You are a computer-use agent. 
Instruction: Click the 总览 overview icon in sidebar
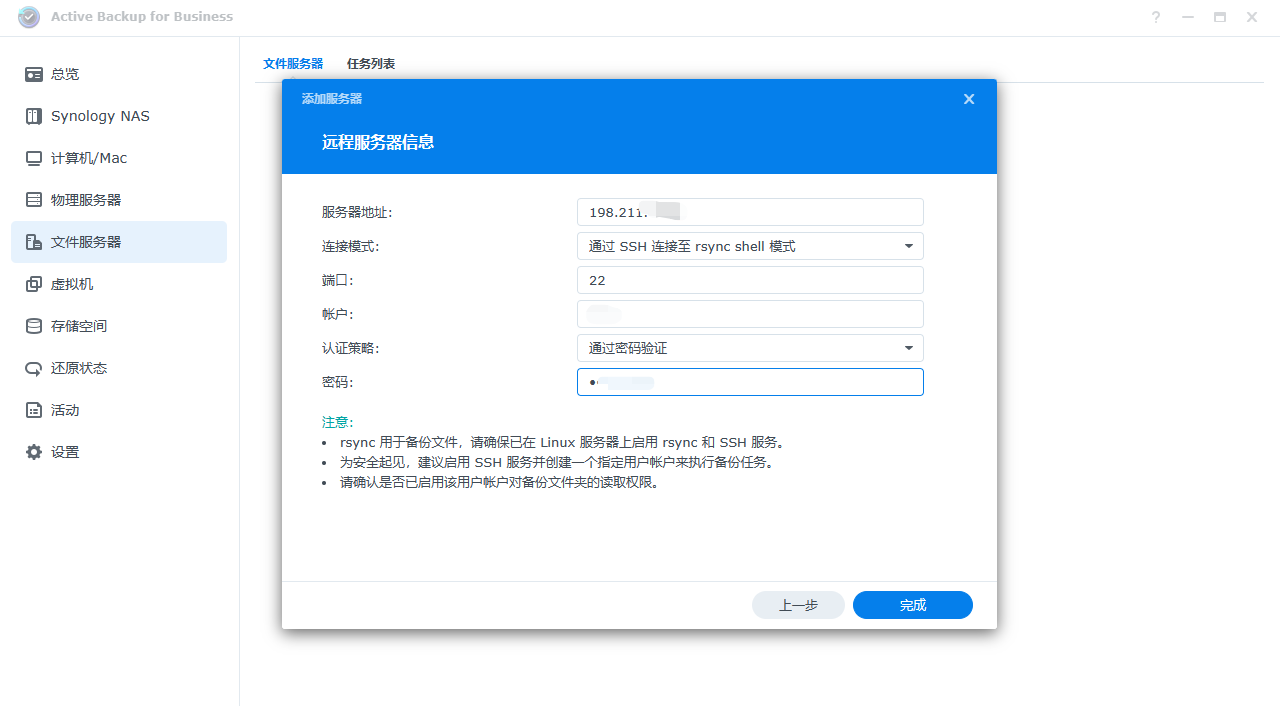coord(34,74)
